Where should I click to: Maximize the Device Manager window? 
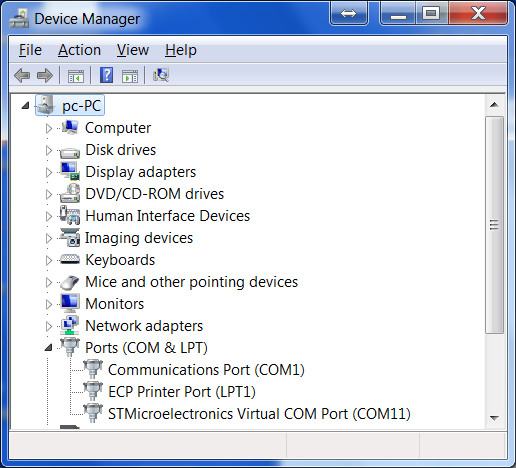tap(432, 13)
